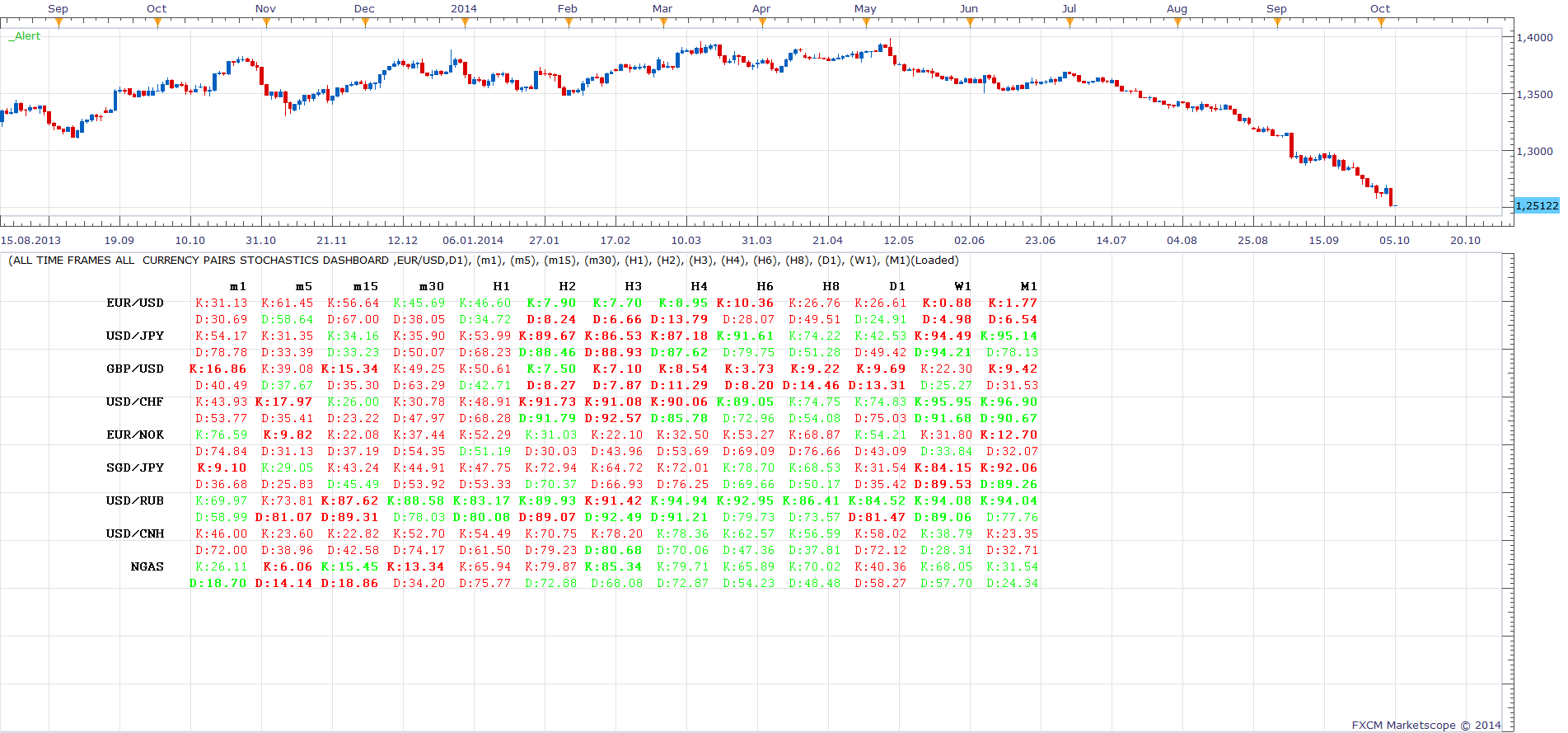Select the EUR/NOK row label
This screenshot has height=733, width=1568.
(x=135, y=435)
